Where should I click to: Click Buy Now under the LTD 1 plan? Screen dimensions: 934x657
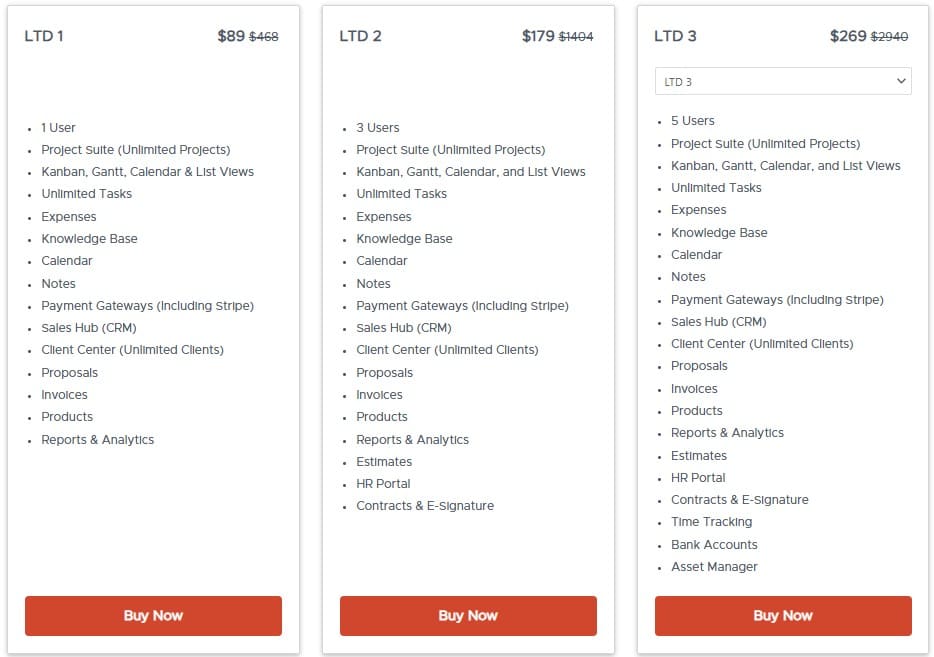[x=152, y=616]
